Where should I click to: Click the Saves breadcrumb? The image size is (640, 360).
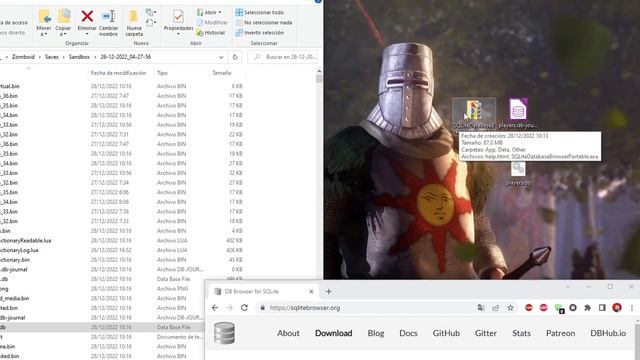(x=51, y=57)
